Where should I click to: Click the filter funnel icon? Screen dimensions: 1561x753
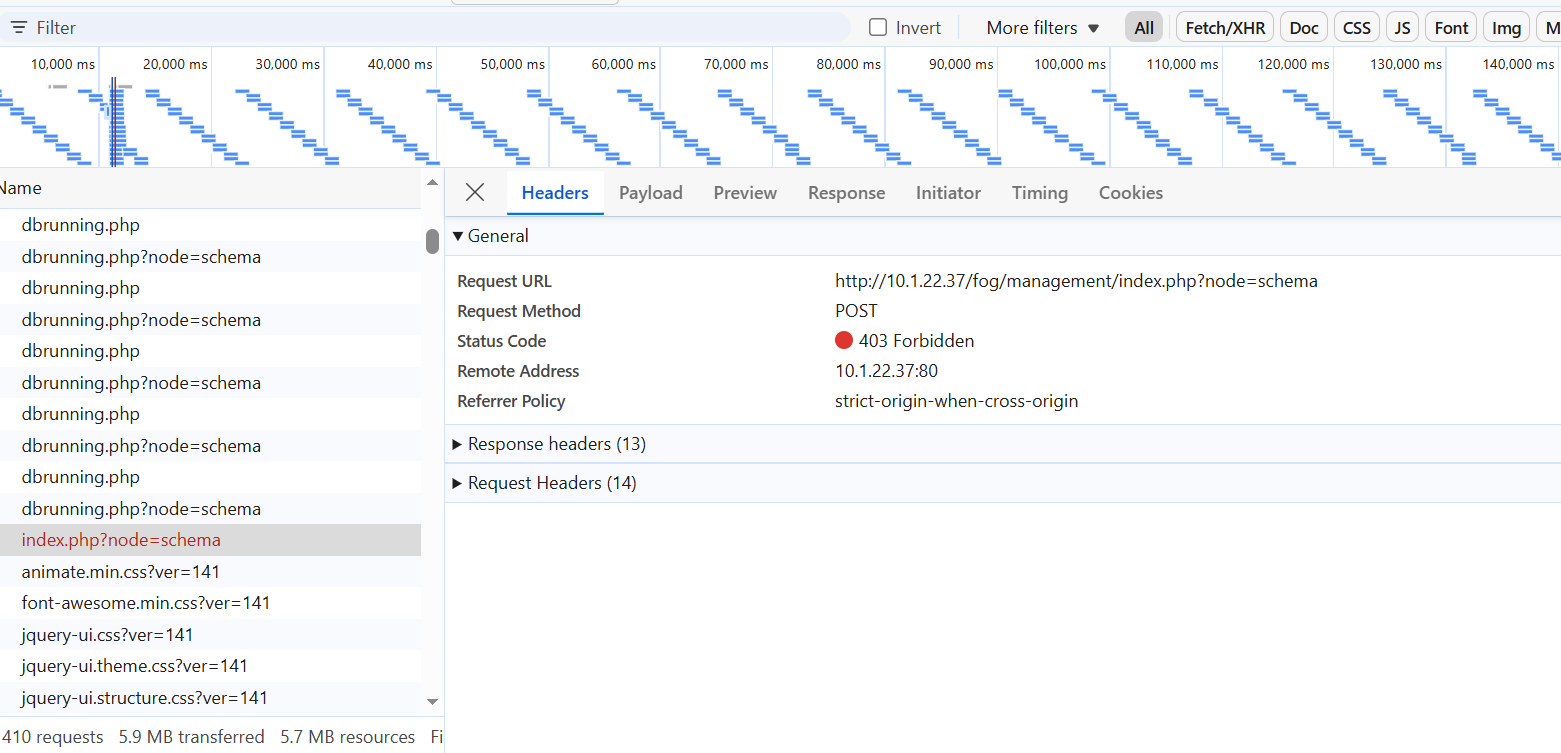point(19,28)
